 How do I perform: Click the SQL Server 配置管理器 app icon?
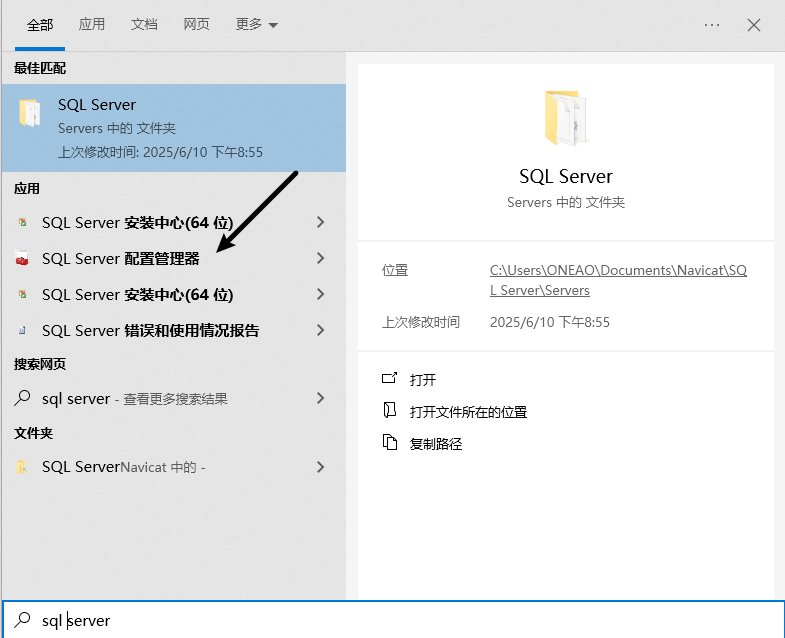click(x=22, y=259)
